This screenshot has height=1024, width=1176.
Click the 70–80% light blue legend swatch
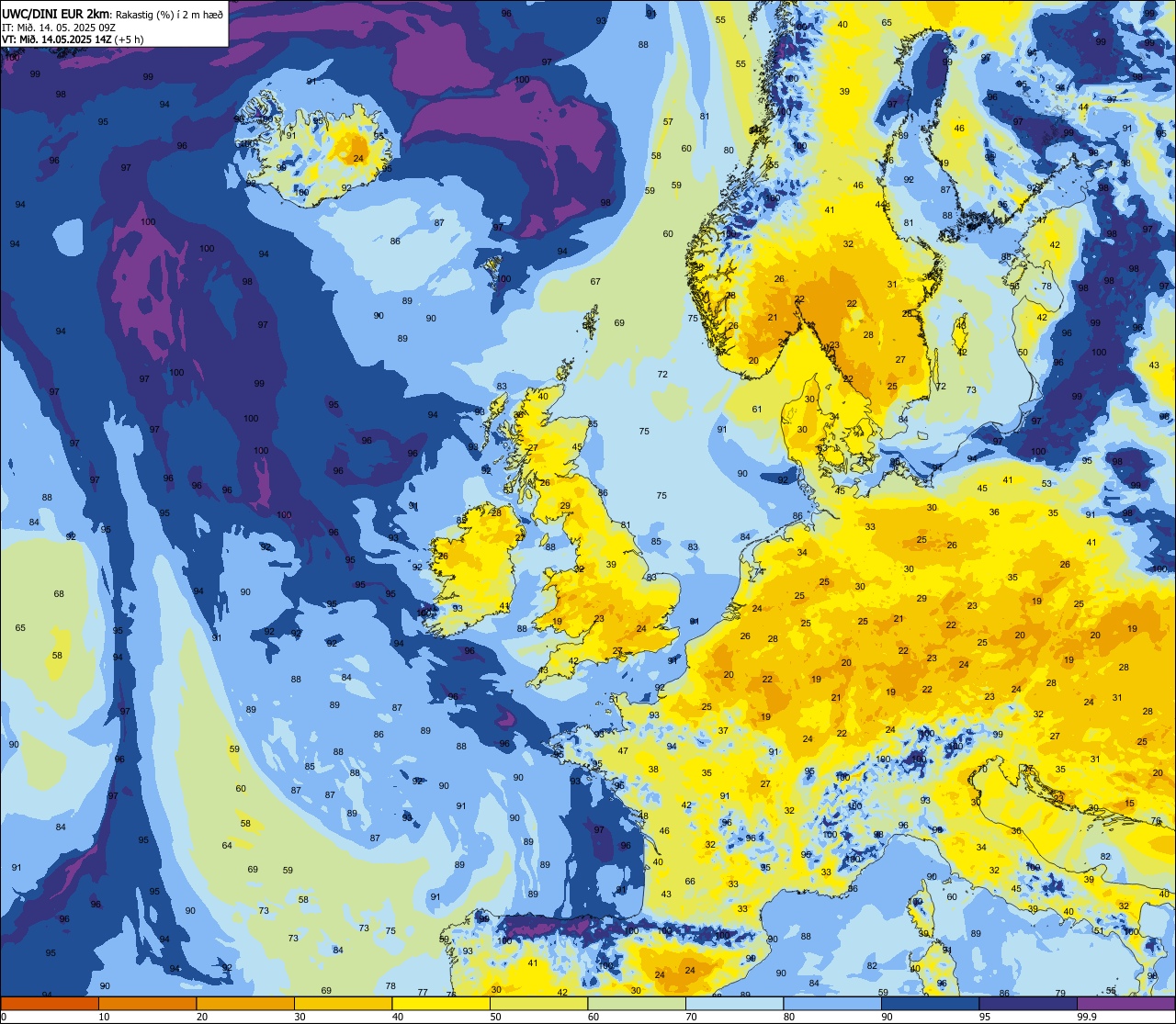(734, 1003)
